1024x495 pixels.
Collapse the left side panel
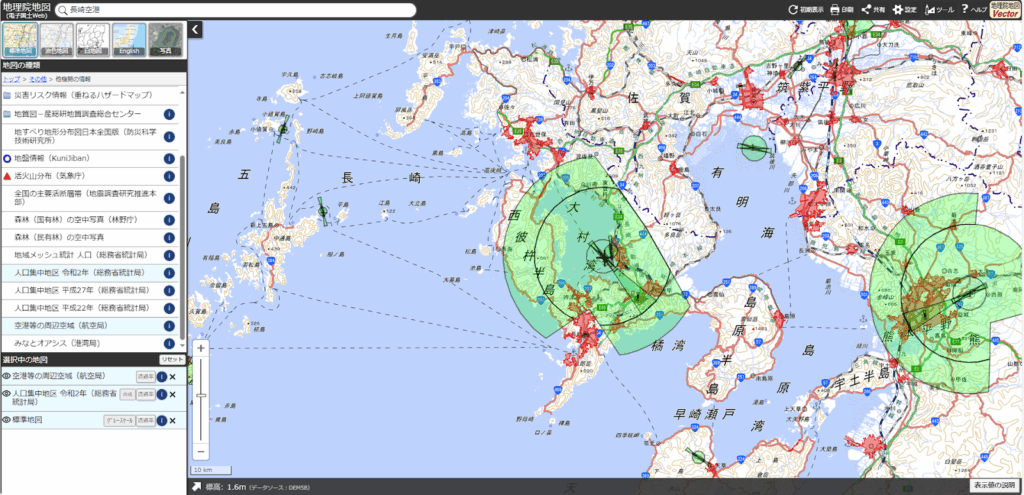[x=196, y=29]
